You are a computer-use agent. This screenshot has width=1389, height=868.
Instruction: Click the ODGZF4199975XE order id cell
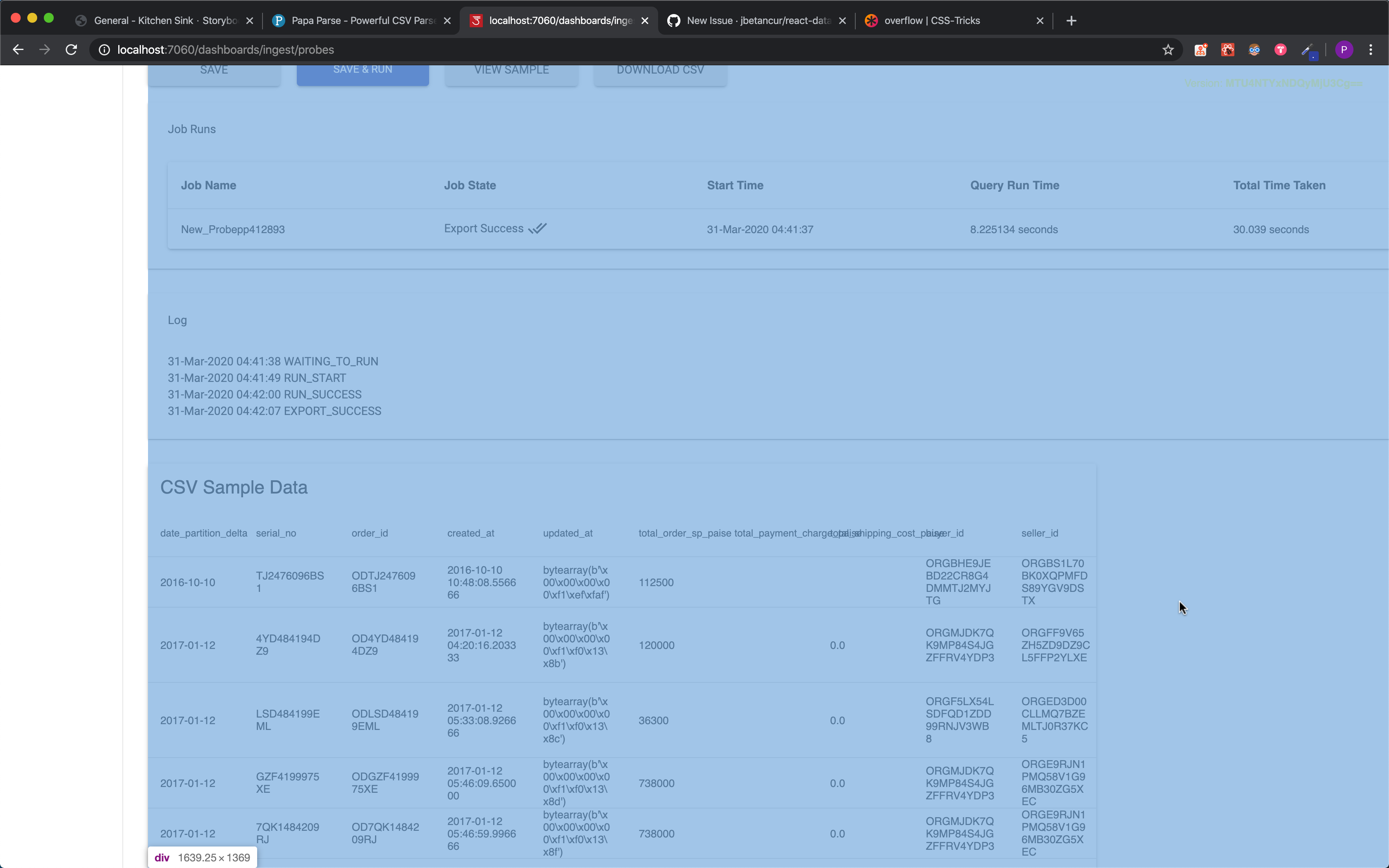(385, 783)
